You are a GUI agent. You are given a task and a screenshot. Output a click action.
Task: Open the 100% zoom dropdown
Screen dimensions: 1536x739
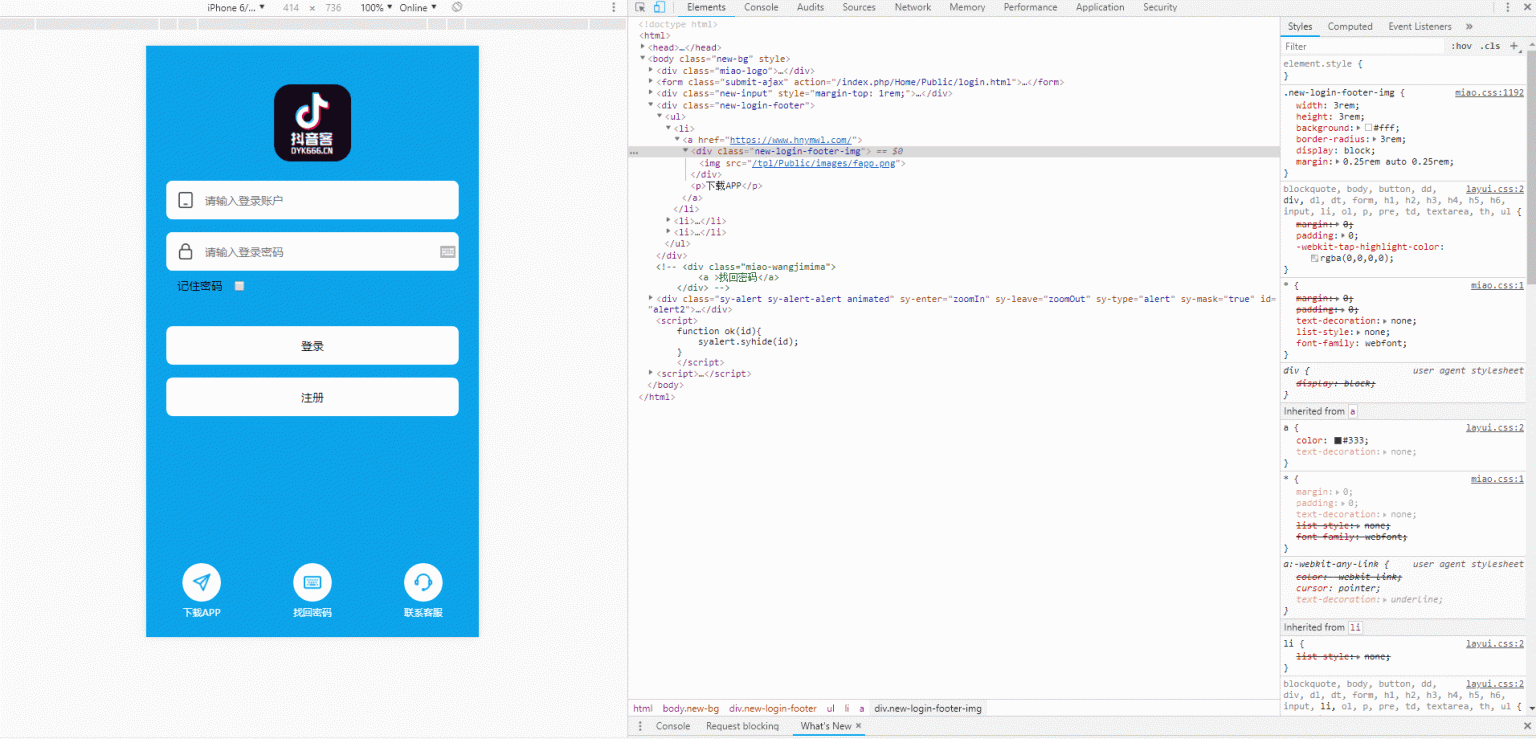[376, 7]
